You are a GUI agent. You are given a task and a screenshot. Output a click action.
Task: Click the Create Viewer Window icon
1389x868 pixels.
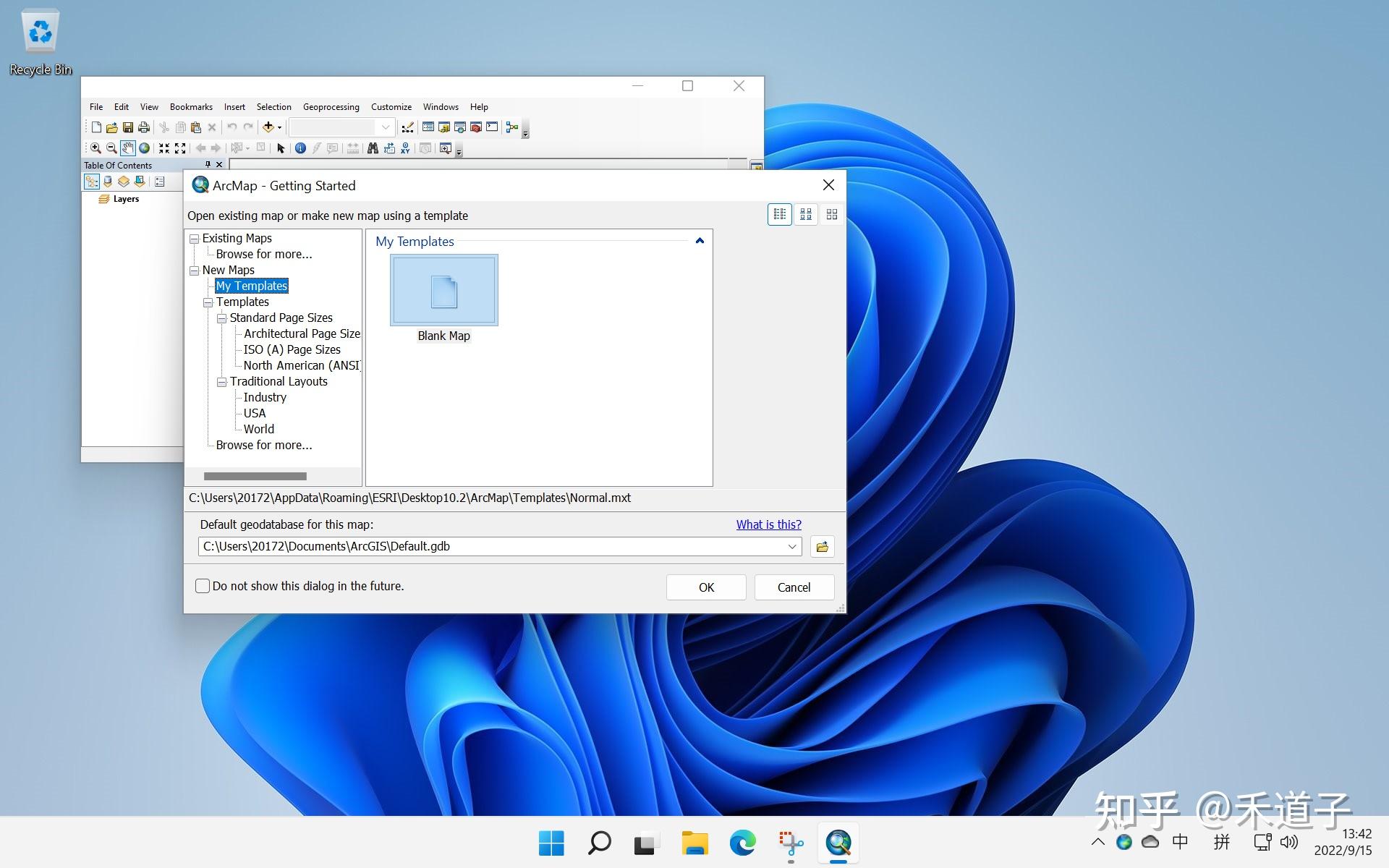[x=446, y=148]
